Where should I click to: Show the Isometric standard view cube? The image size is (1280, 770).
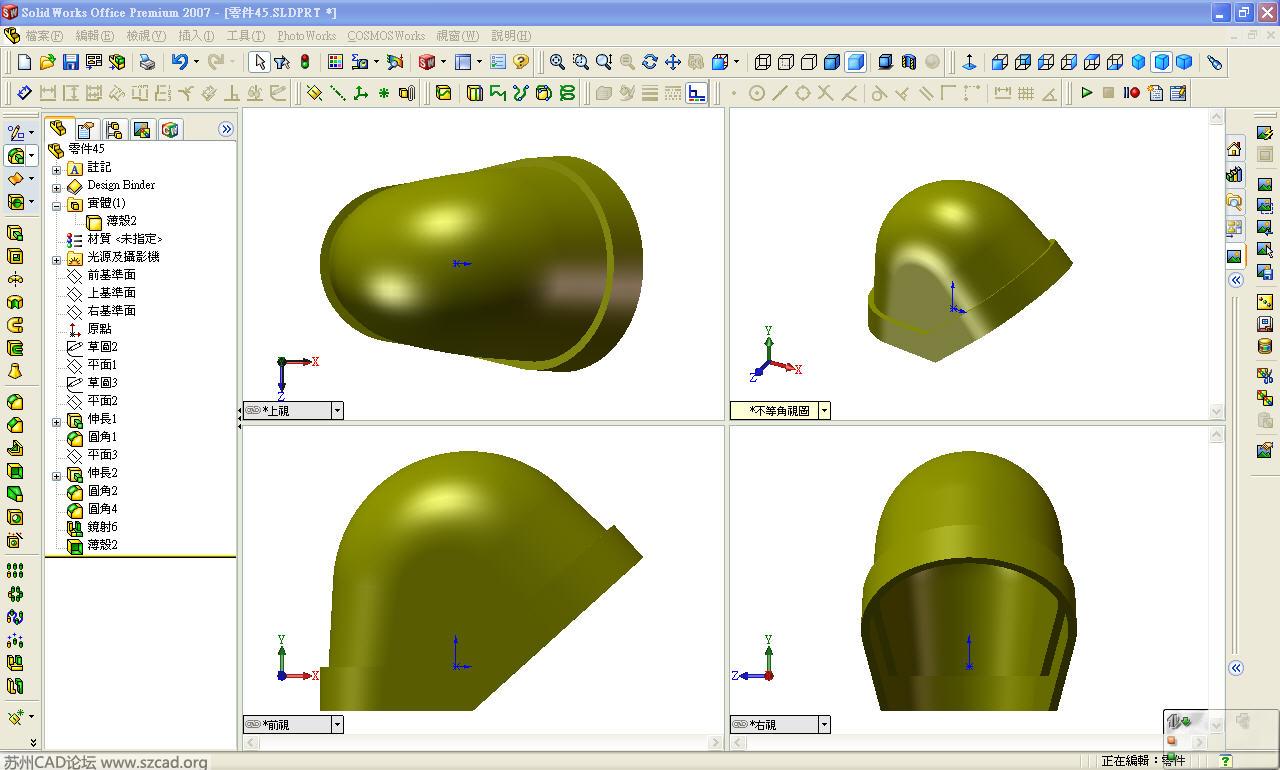(x=1138, y=62)
